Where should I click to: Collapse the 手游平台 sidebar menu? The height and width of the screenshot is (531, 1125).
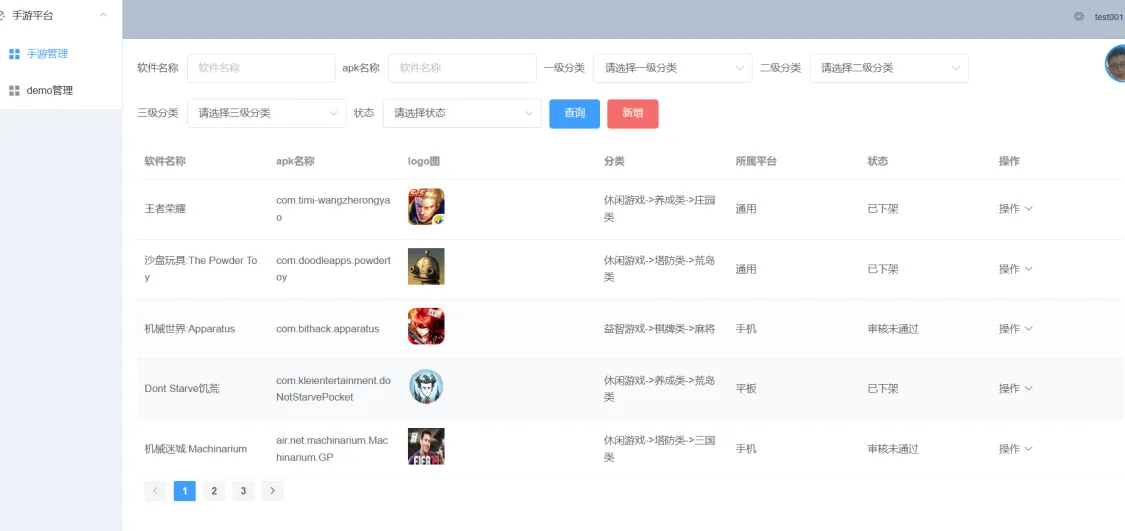point(103,16)
